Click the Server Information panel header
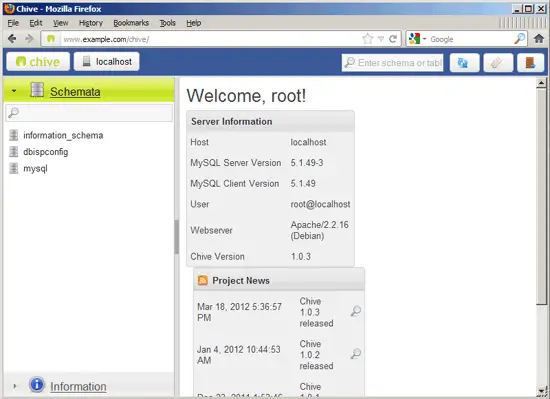 270,121
